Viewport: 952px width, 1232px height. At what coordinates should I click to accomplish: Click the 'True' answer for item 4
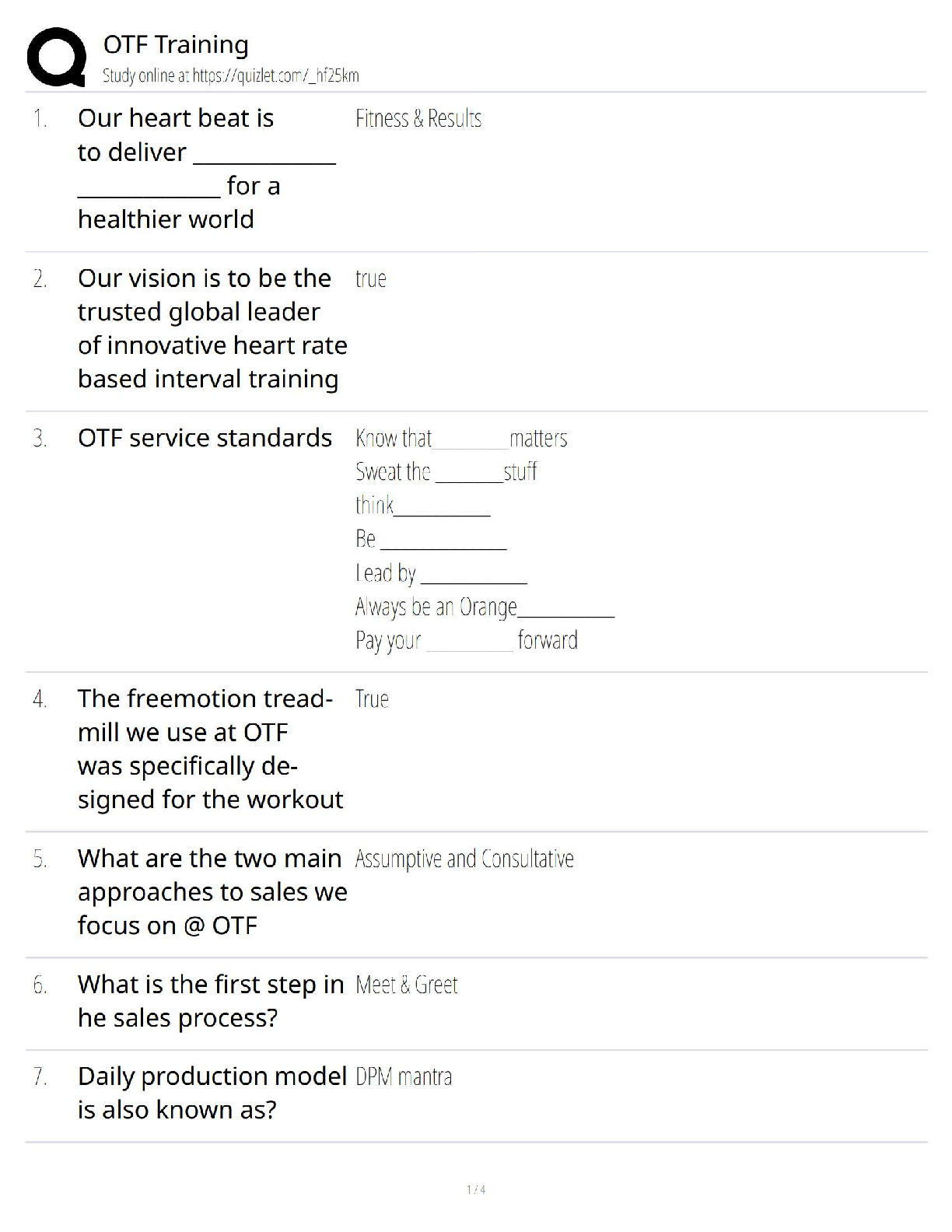point(372,699)
